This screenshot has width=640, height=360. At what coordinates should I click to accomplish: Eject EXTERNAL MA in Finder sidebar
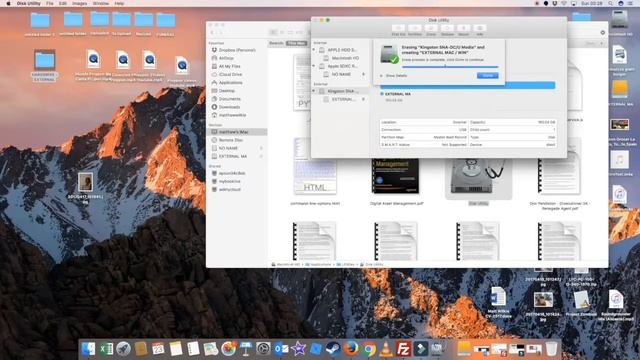[x=262, y=156]
